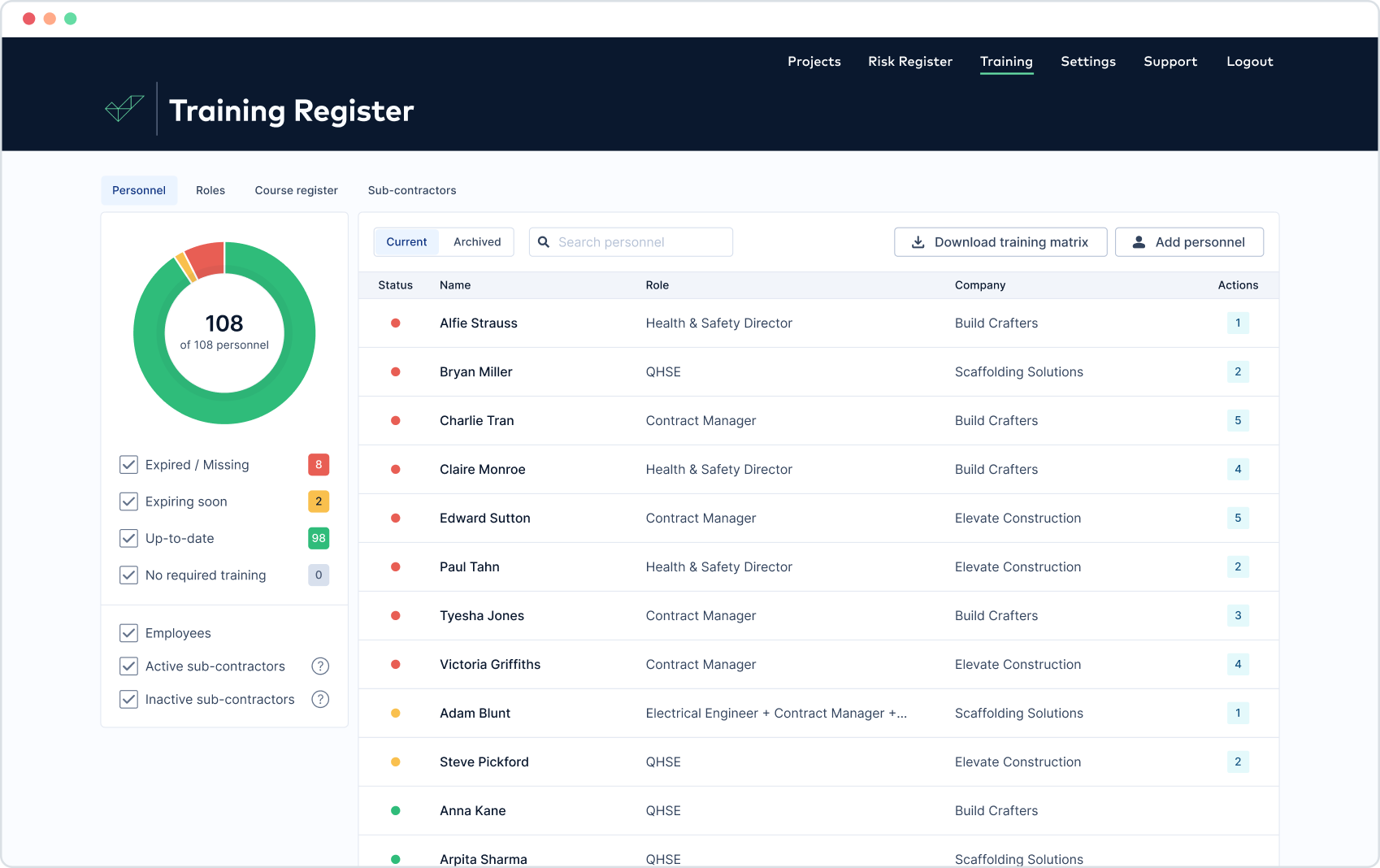Toggle the Up-to-date filter checkbox

click(129, 538)
